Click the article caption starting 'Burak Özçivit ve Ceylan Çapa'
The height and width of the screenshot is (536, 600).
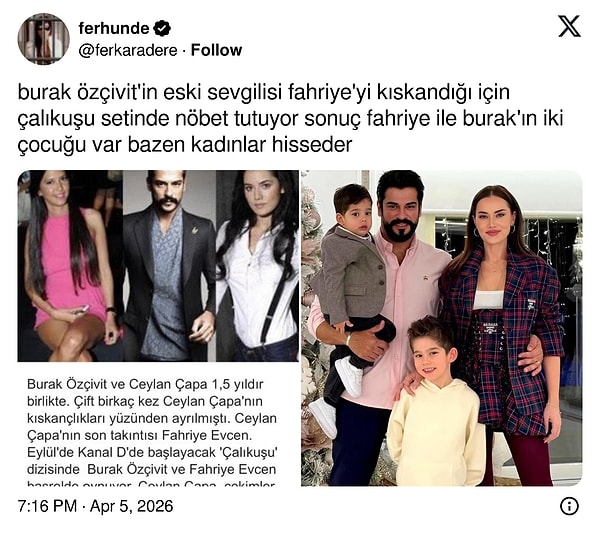pos(152,433)
